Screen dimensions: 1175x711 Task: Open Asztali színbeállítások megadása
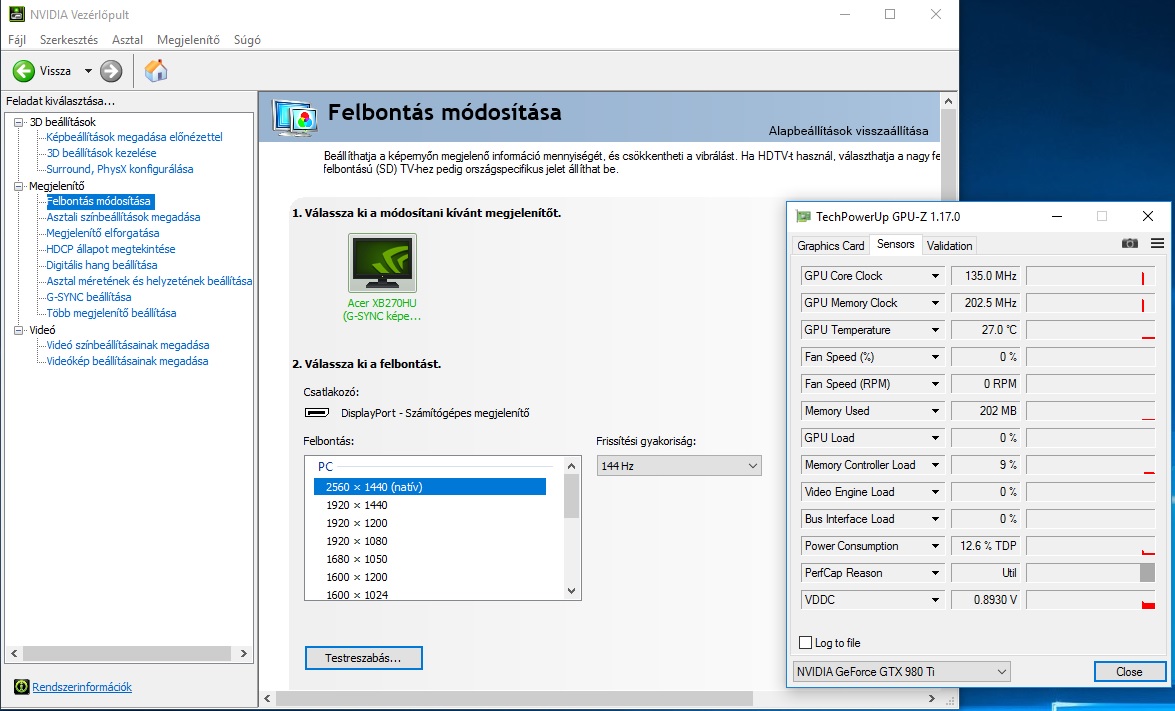[123, 217]
